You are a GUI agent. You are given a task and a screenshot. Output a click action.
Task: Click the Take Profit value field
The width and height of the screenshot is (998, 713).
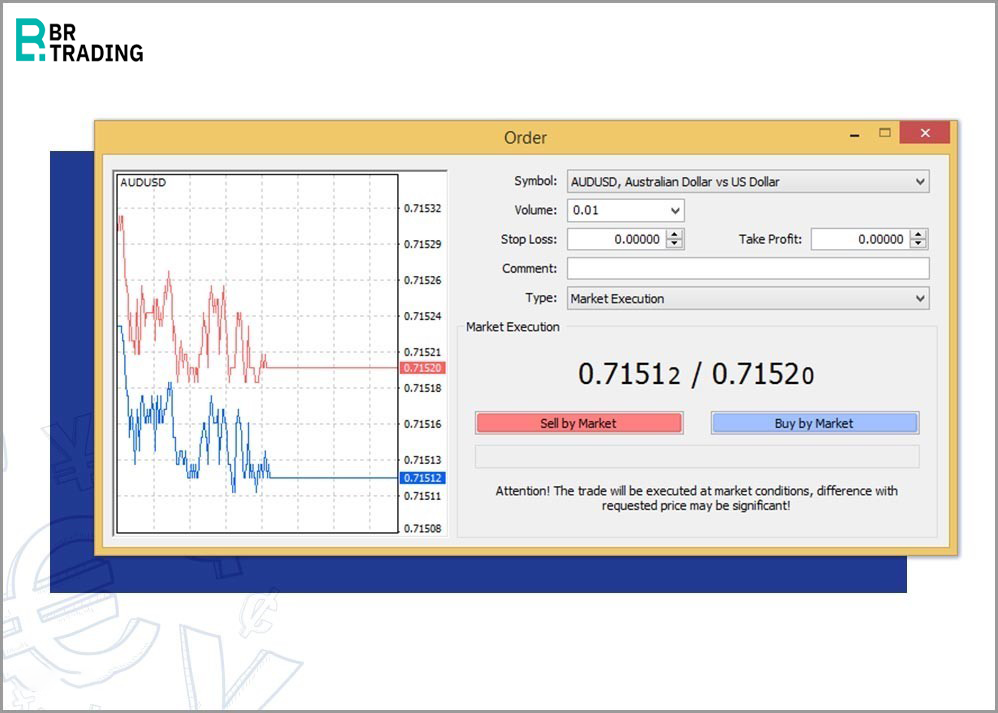point(860,240)
